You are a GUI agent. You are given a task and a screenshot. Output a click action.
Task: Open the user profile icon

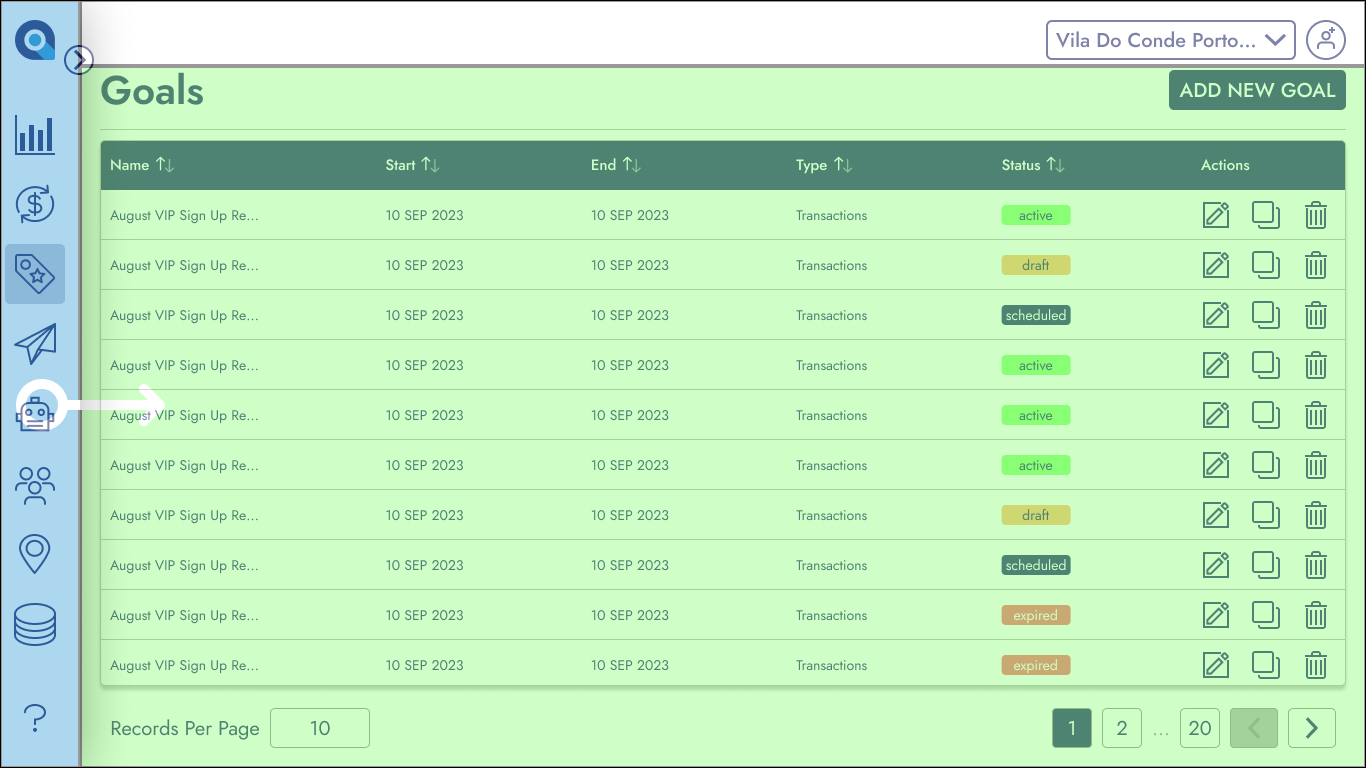(x=1326, y=41)
